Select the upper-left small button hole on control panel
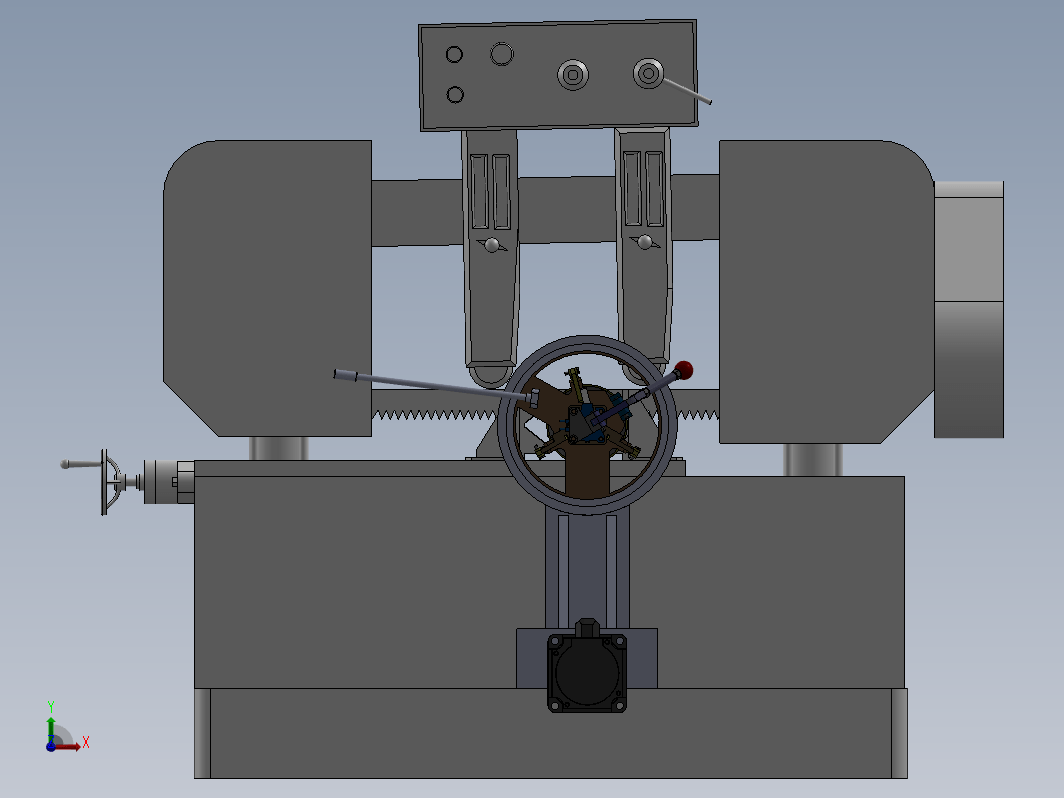The image size is (1064, 798). point(454,54)
